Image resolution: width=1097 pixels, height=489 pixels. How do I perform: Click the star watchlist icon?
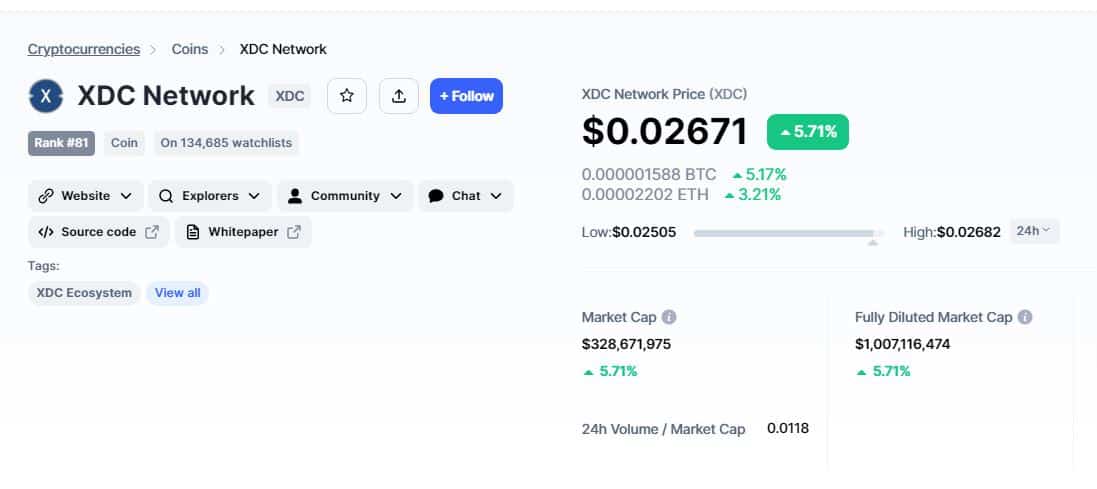tap(346, 96)
